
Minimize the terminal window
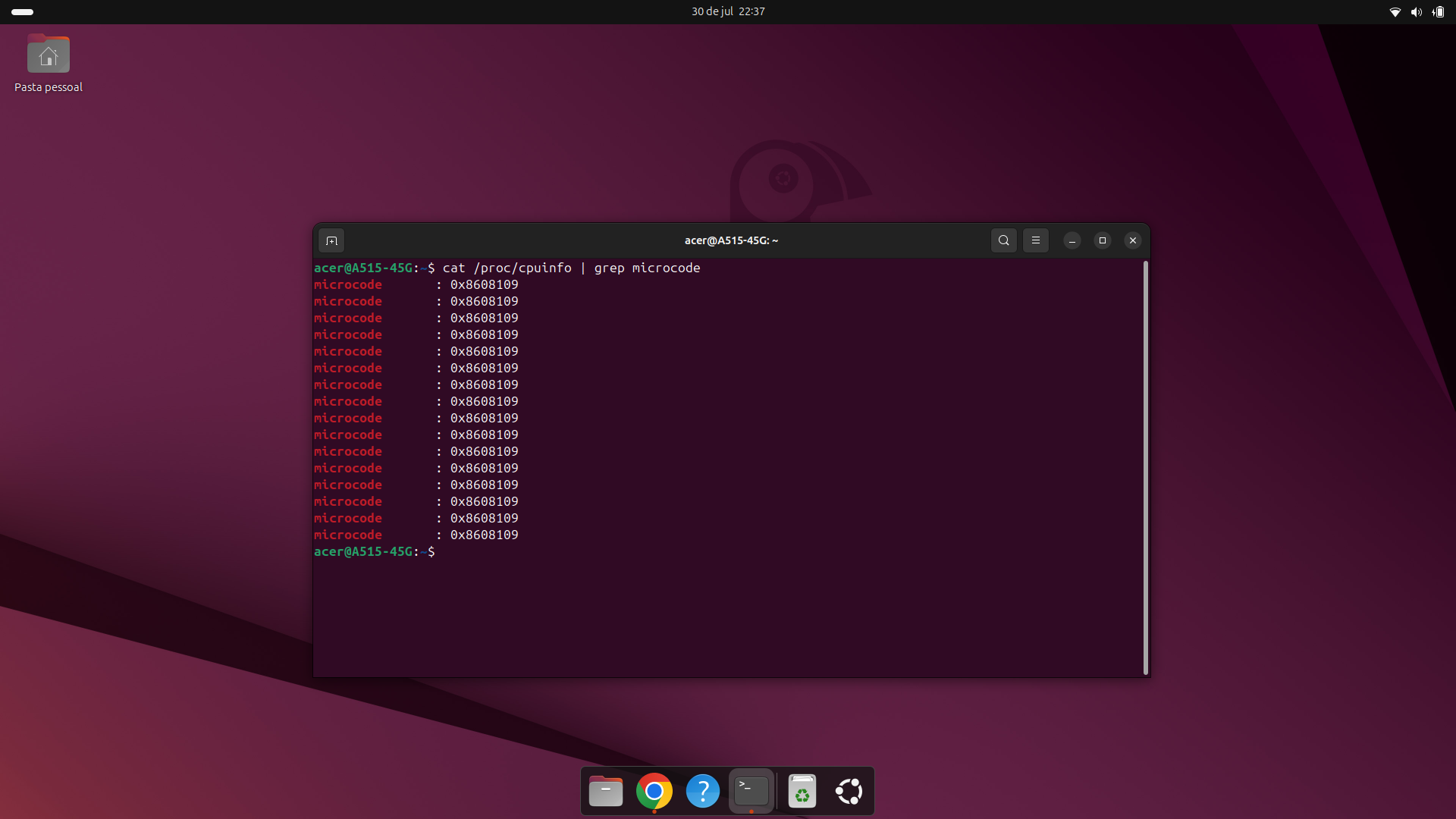[x=1072, y=240]
